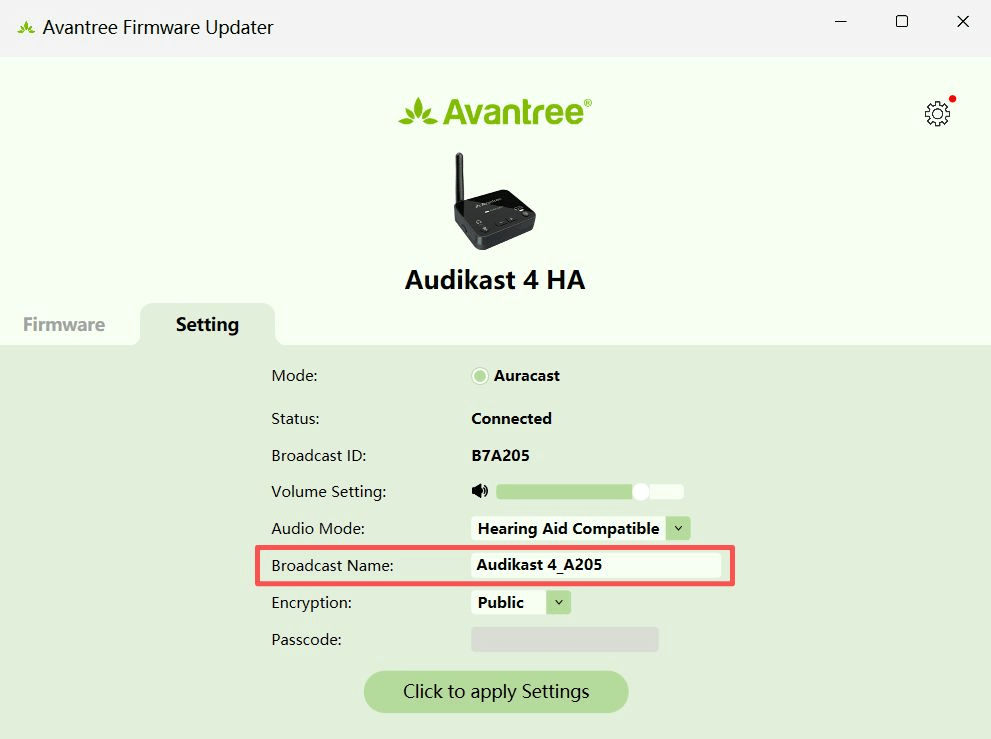
Task: Click the Audikast 4 HA heading
Action: (x=495, y=279)
